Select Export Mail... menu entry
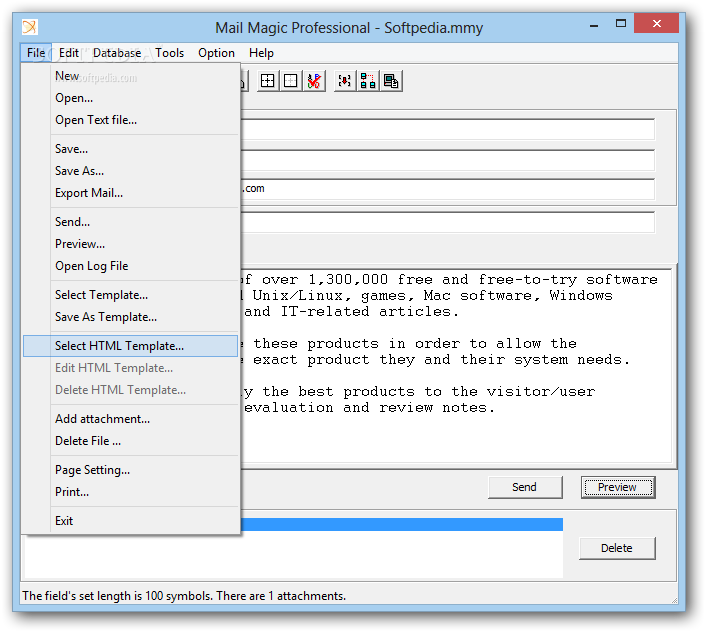The width and height of the screenshot is (706, 632). [x=131, y=193]
